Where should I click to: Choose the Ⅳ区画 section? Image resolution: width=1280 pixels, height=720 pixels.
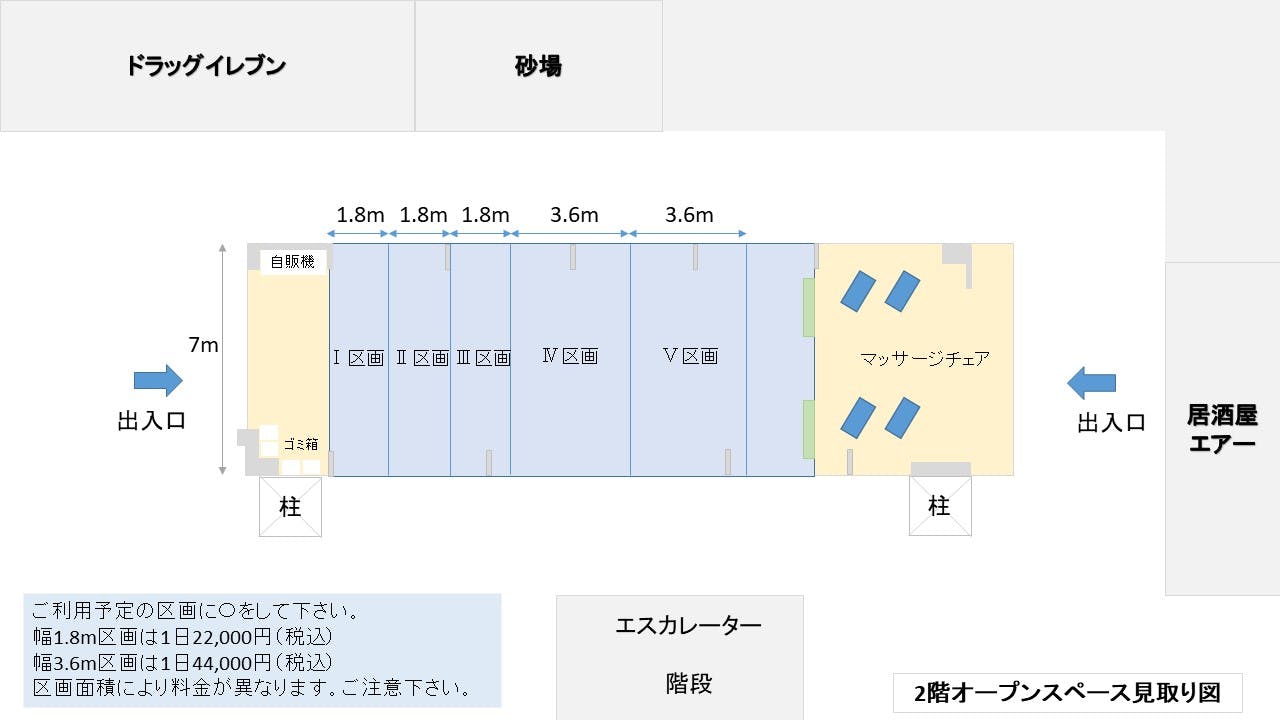coord(570,356)
